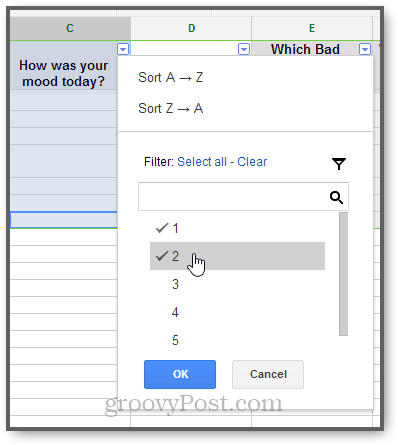Check filter value 3

[x=237, y=284]
